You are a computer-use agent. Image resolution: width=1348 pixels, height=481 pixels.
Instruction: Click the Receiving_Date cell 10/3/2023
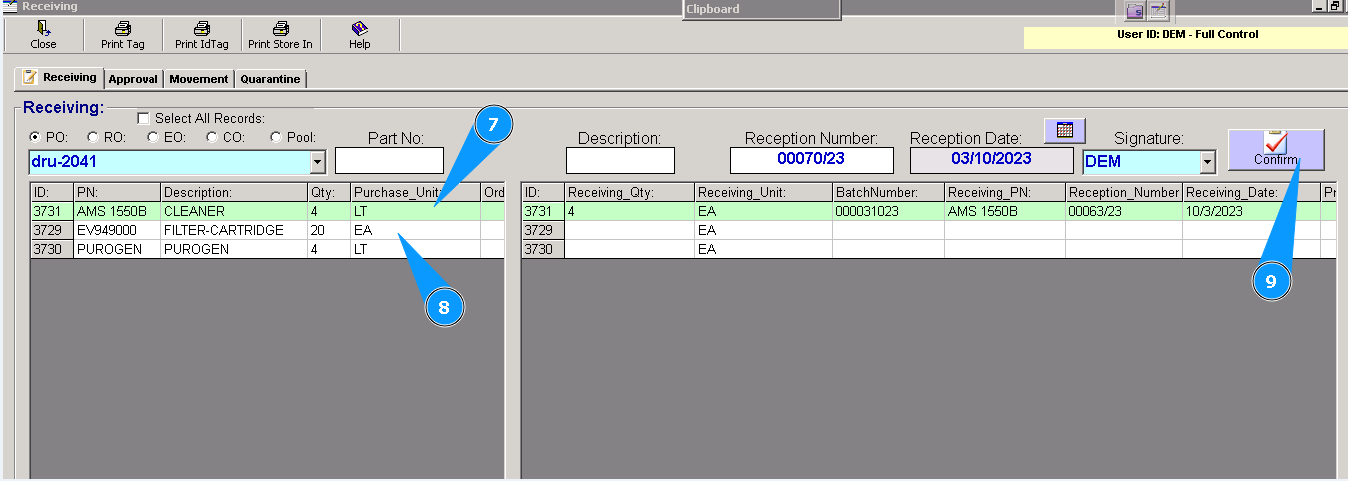(x=1252, y=212)
